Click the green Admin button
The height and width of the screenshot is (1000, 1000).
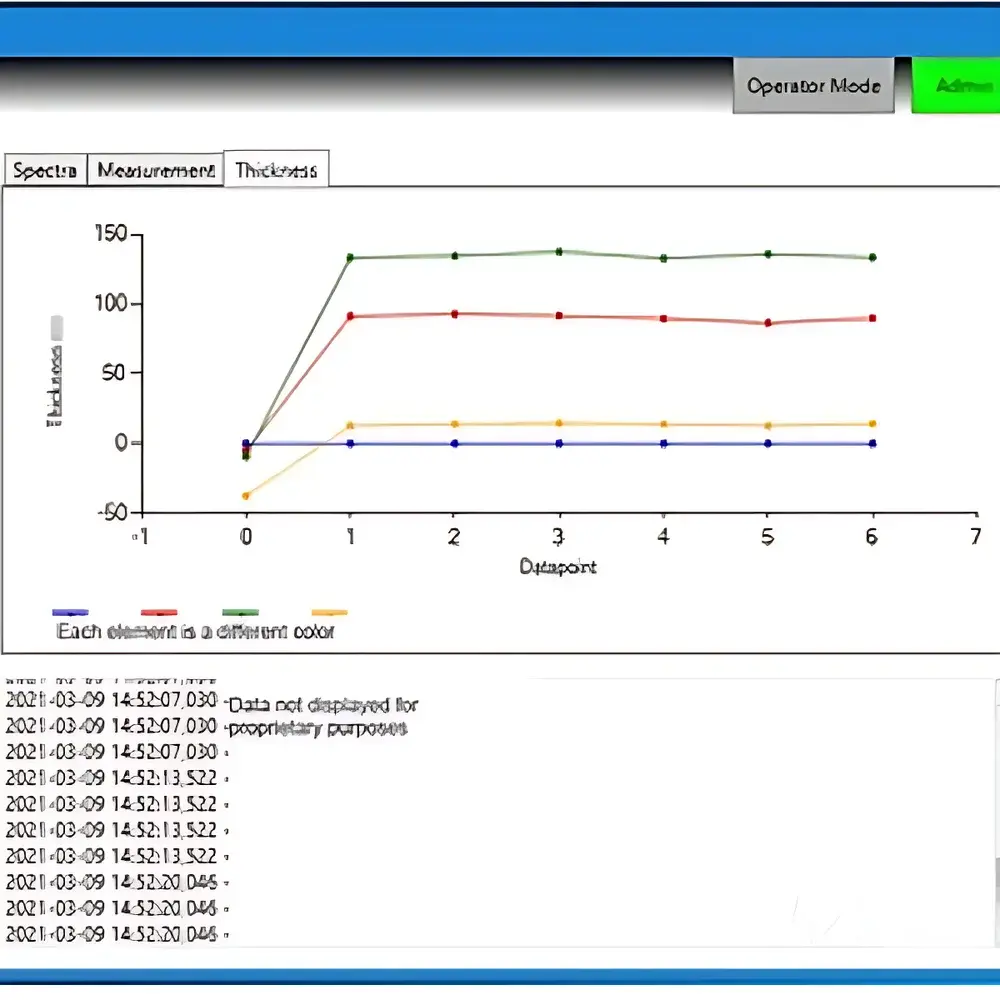(x=958, y=85)
